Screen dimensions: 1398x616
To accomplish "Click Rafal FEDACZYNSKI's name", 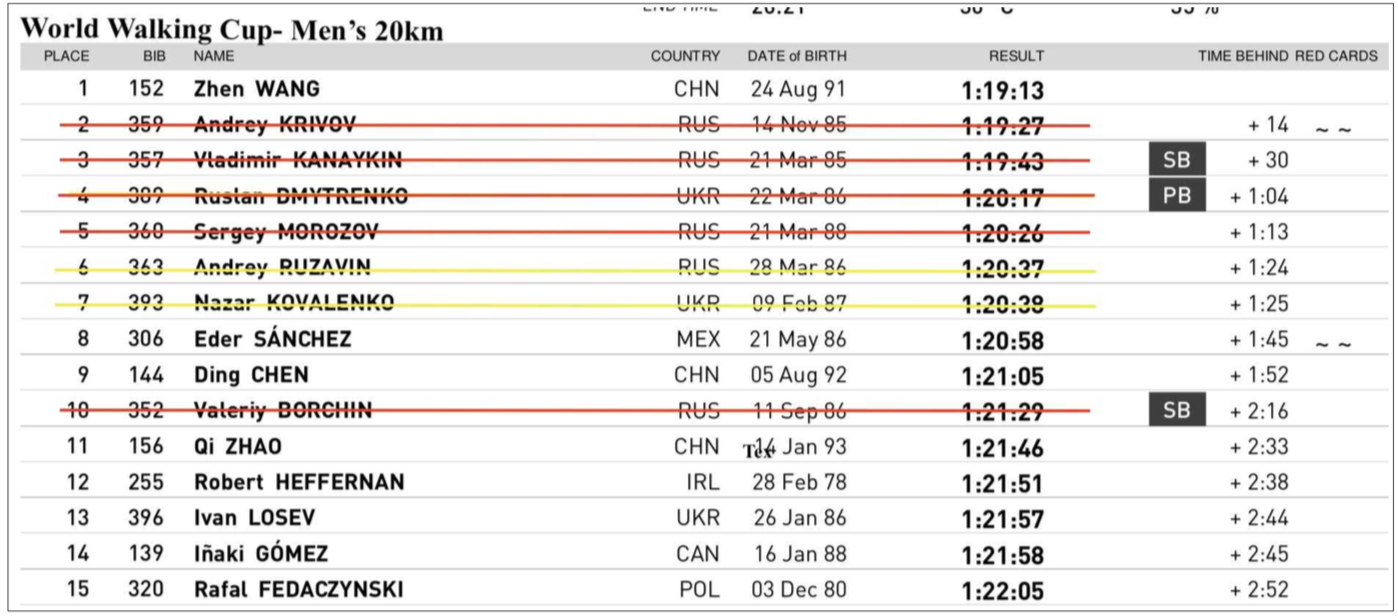I will (x=298, y=590).
